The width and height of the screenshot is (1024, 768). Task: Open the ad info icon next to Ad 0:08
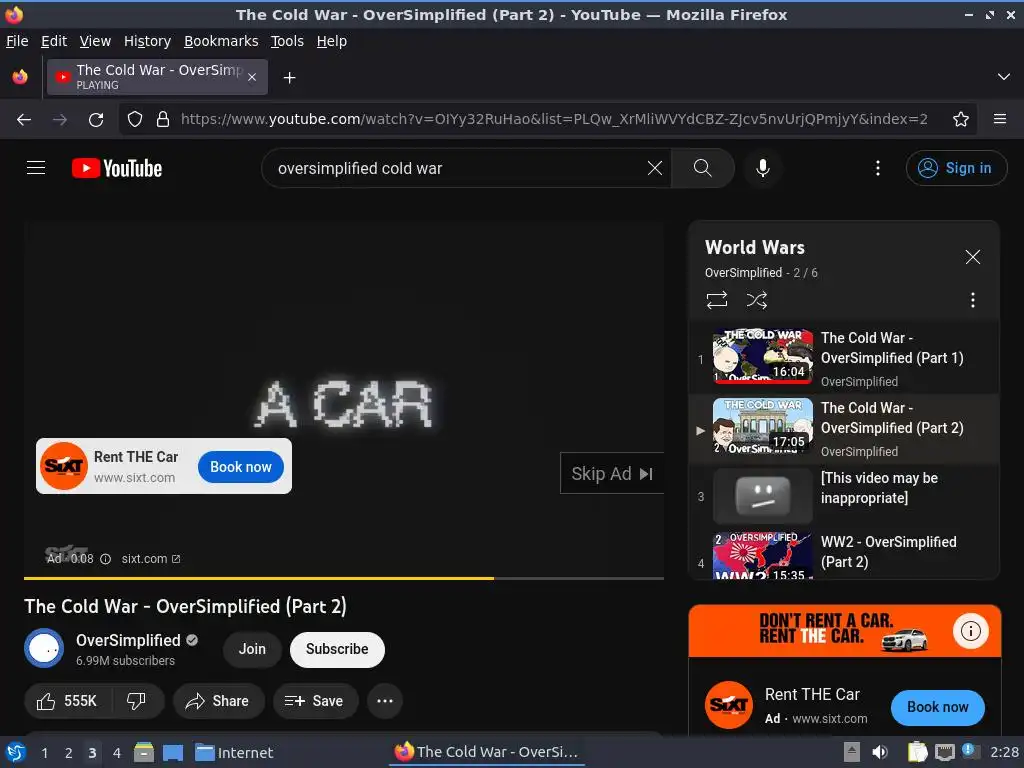pyautogui.click(x=105, y=559)
